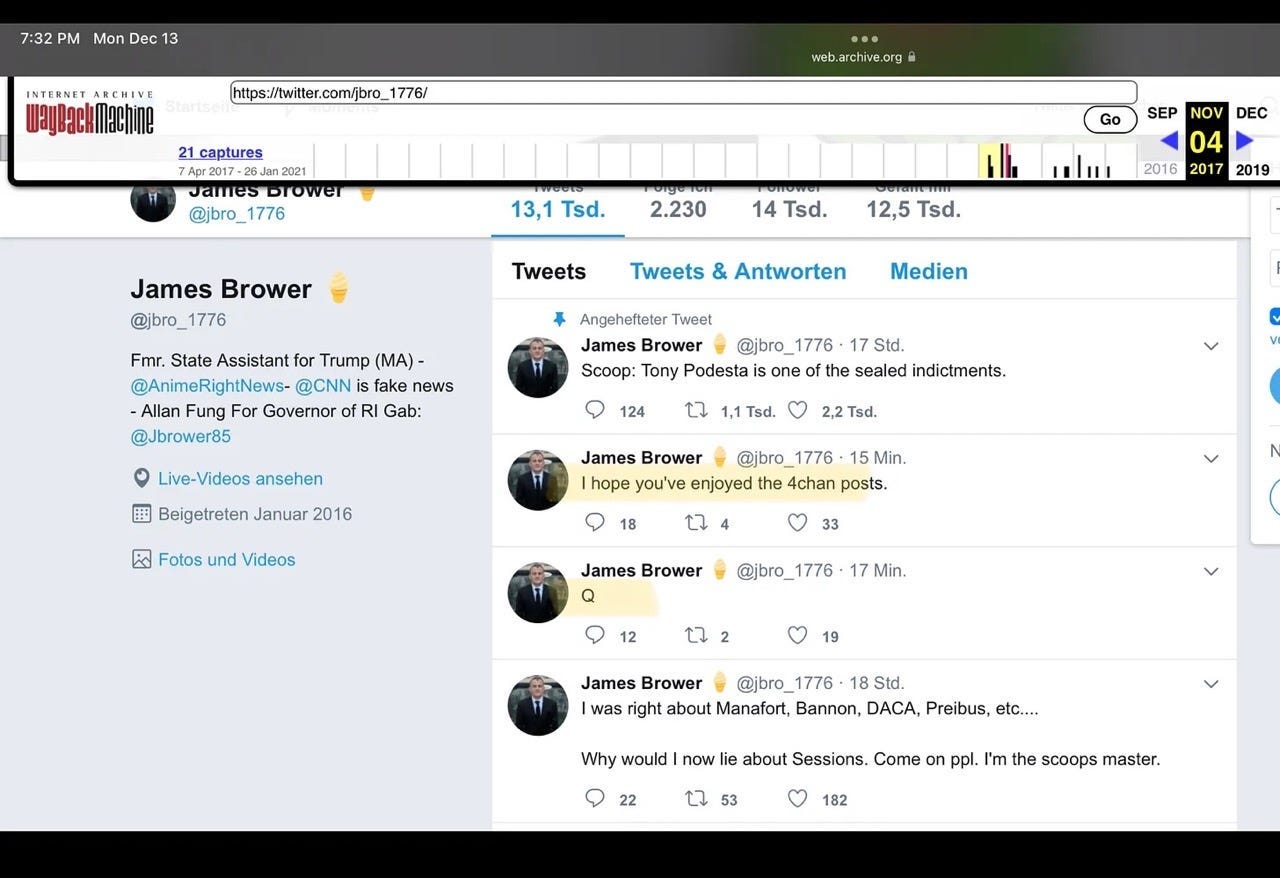Click highlighted capture bars in timeline
The width and height of the screenshot is (1280, 878).
[x=998, y=161]
